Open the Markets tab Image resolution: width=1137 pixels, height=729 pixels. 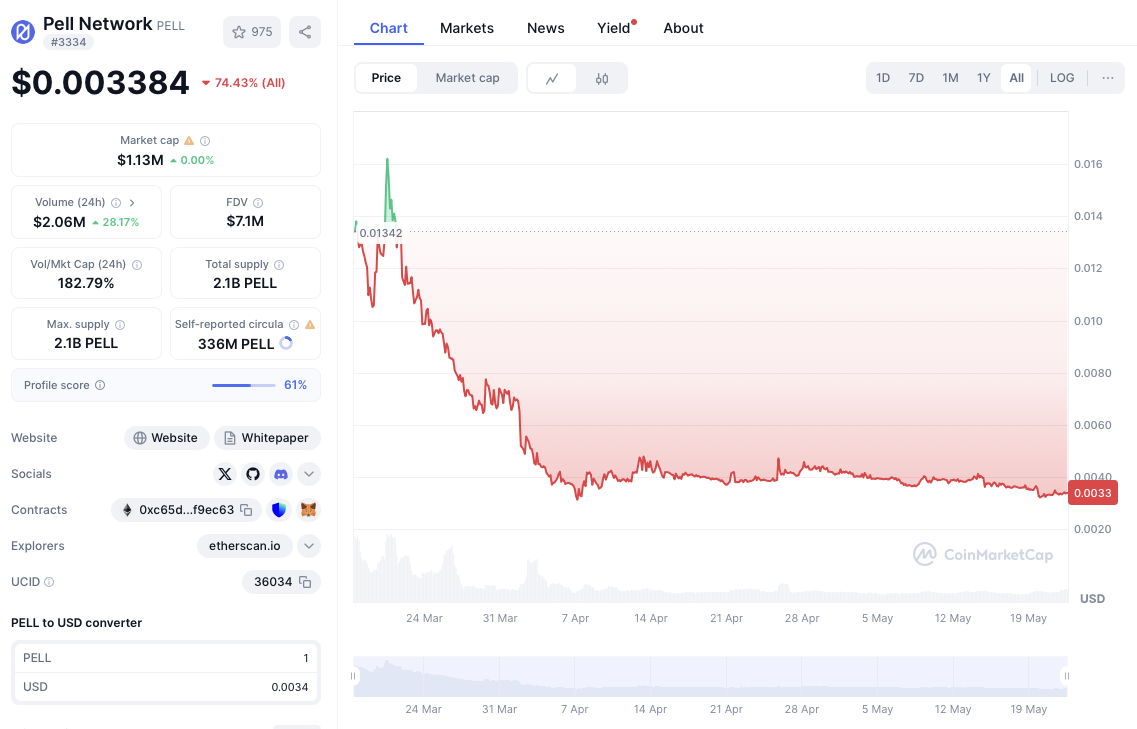[467, 28]
